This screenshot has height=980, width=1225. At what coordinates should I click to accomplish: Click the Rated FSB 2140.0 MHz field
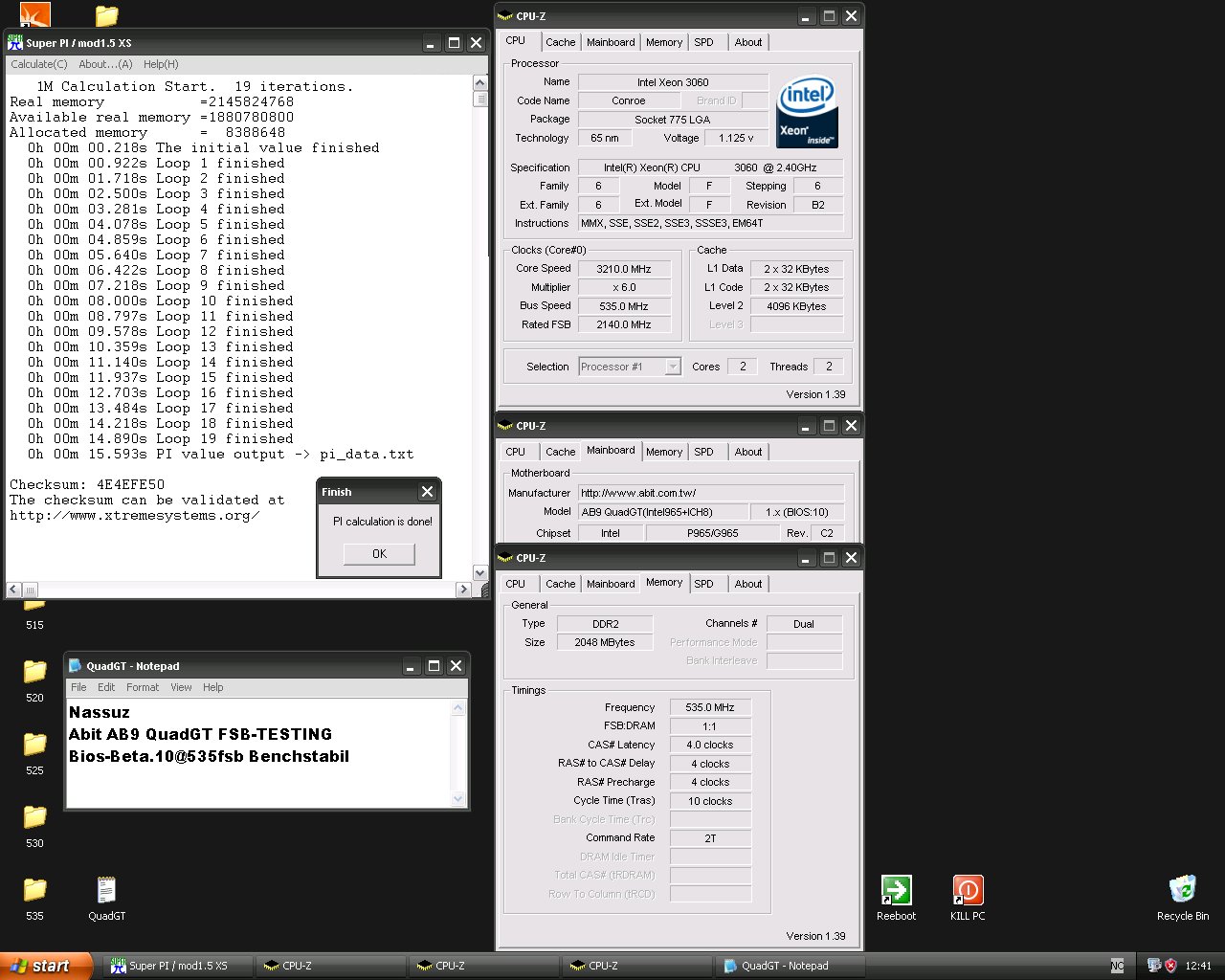[624, 324]
